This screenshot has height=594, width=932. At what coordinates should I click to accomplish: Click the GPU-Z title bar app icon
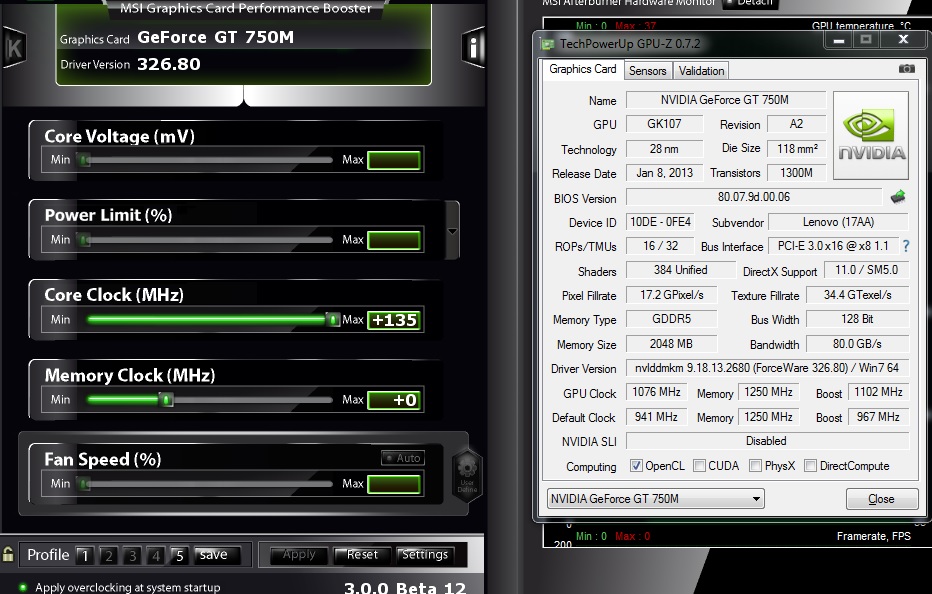click(547, 44)
